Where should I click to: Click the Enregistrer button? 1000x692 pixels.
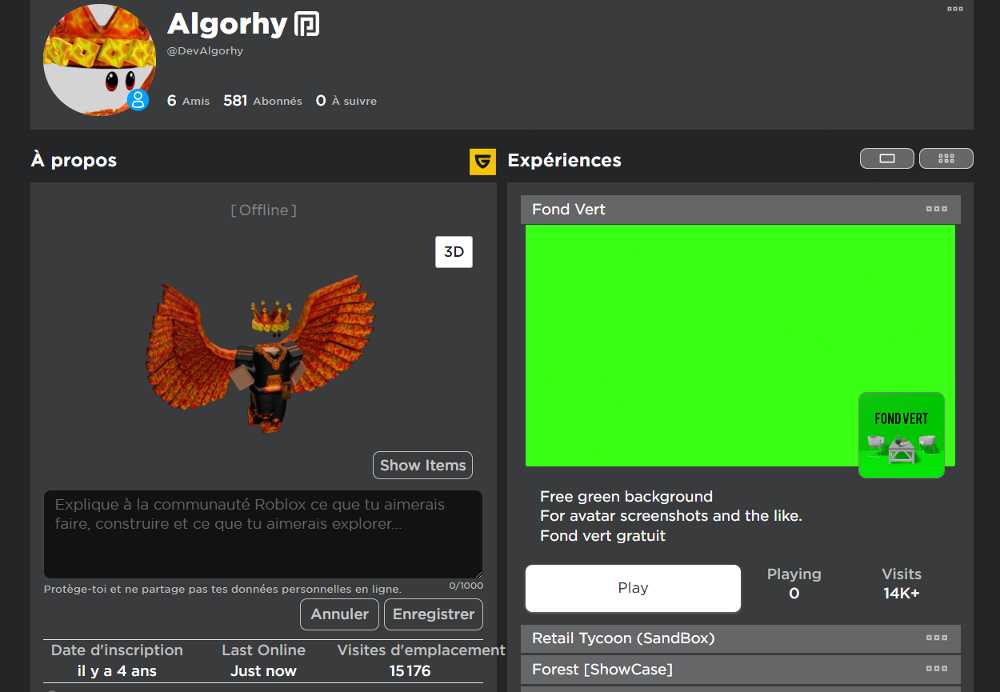(433, 614)
